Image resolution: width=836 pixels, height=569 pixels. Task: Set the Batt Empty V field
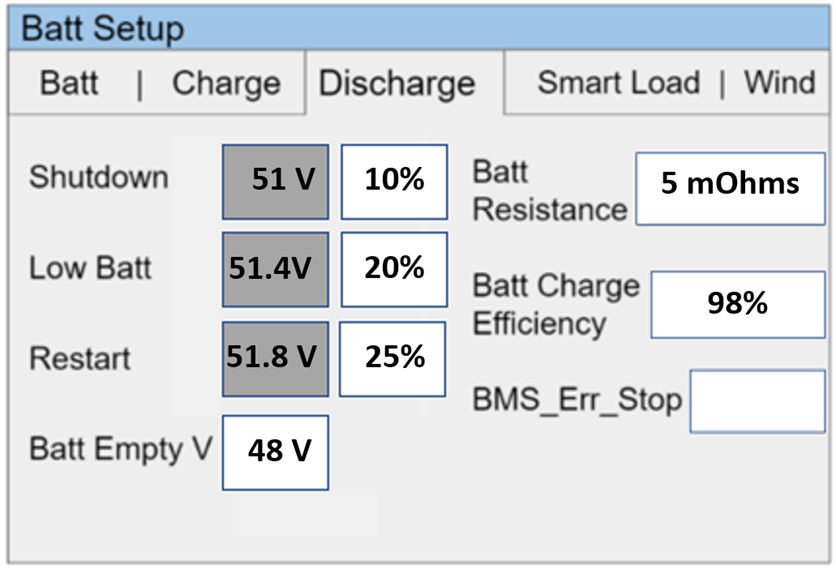pyautogui.click(x=275, y=452)
